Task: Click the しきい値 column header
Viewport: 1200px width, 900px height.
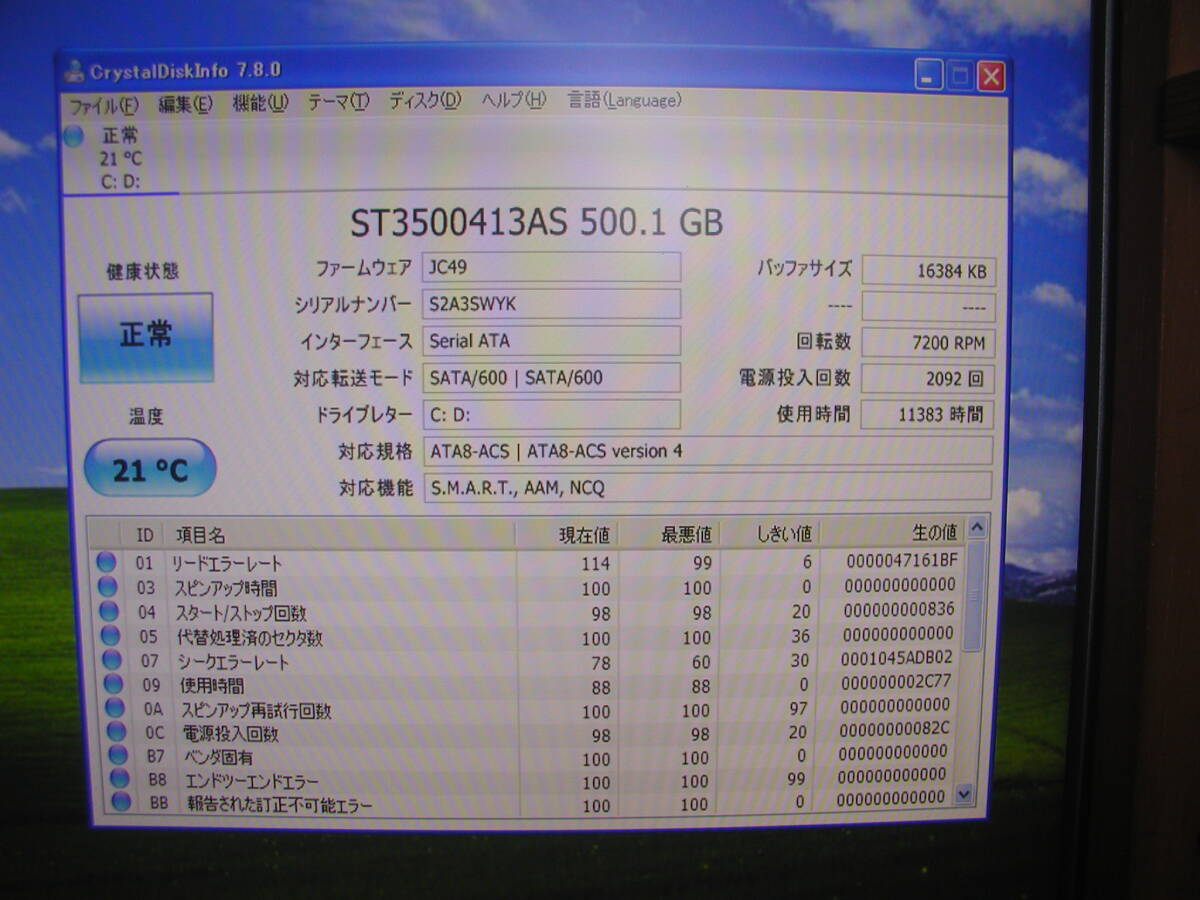Action: click(769, 532)
